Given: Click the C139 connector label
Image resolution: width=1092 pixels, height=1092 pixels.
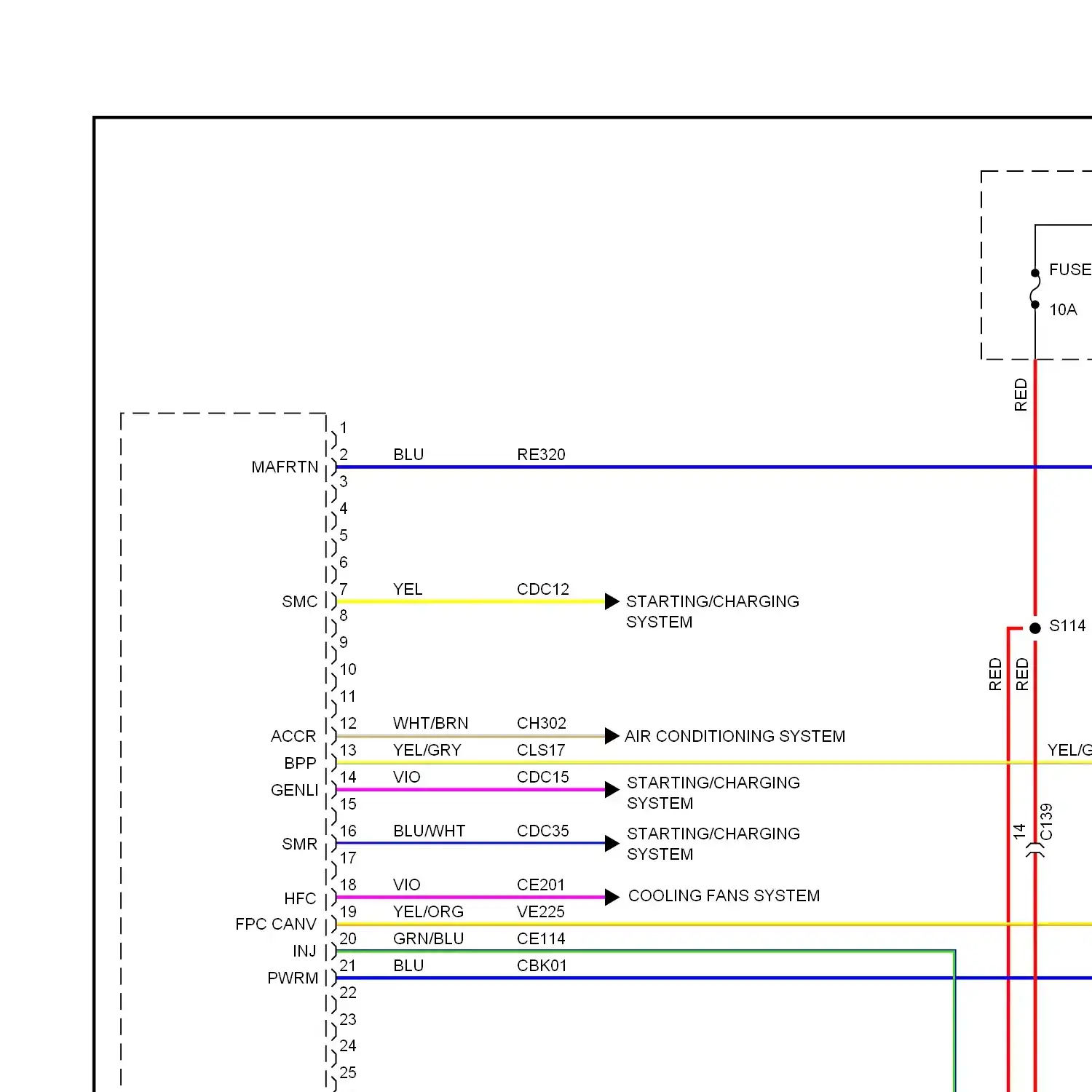Looking at the screenshot, I should click(x=1046, y=822).
